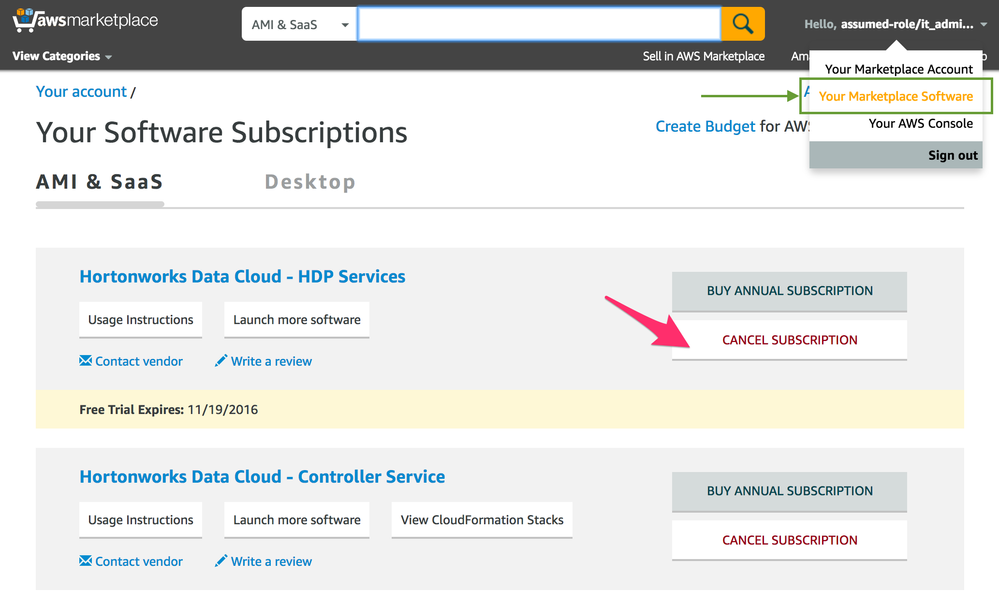Expand the View Categories menu
This screenshot has width=999, height=594.
tap(62, 57)
